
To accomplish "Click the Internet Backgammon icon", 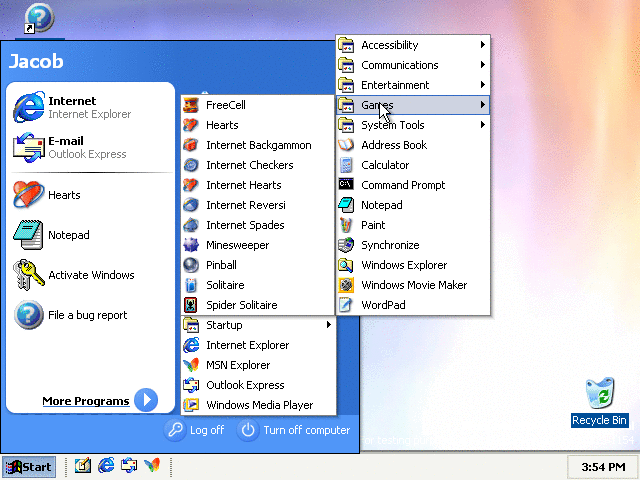I will [x=191, y=145].
